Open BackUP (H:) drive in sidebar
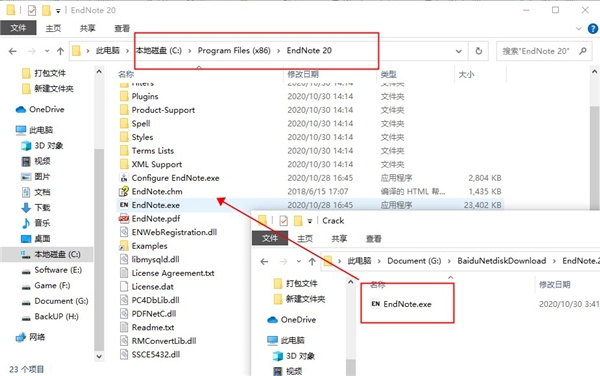This screenshot has height=376, width=600. (56, 317)
